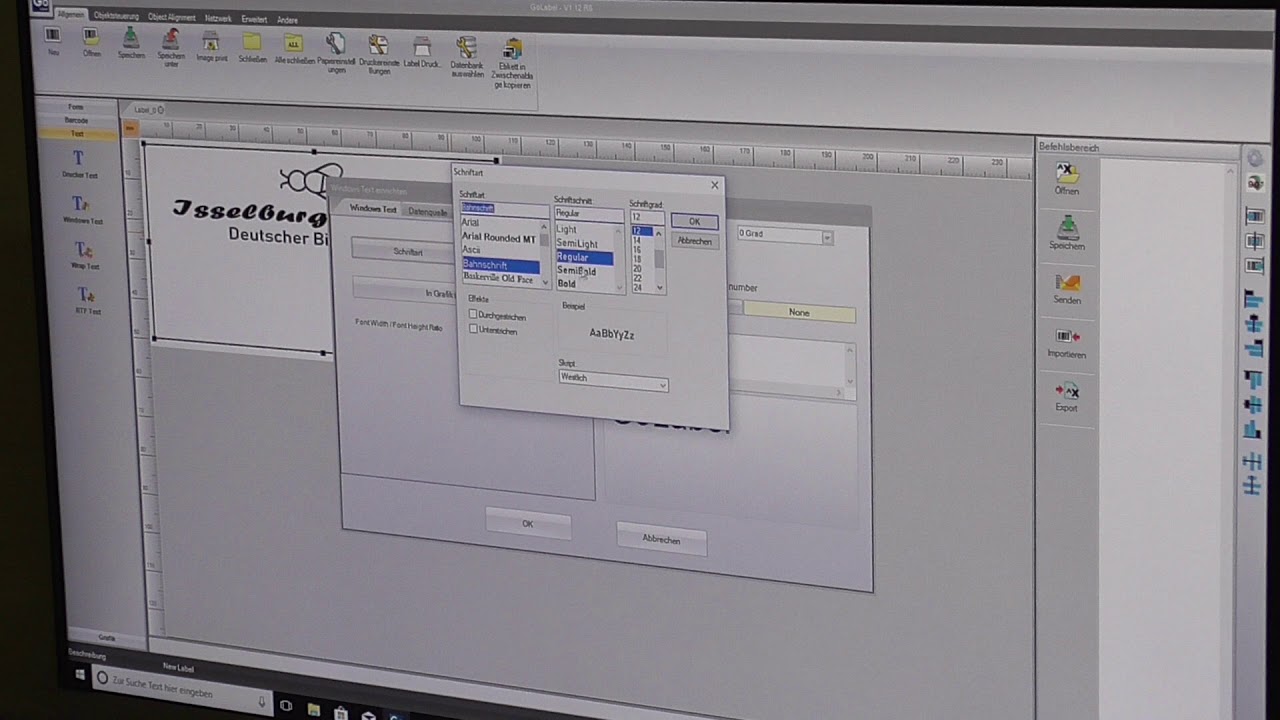Select the Arial font entry
Screen dimensions: 1280x720
pyautogui.click(x=471, y=222)
